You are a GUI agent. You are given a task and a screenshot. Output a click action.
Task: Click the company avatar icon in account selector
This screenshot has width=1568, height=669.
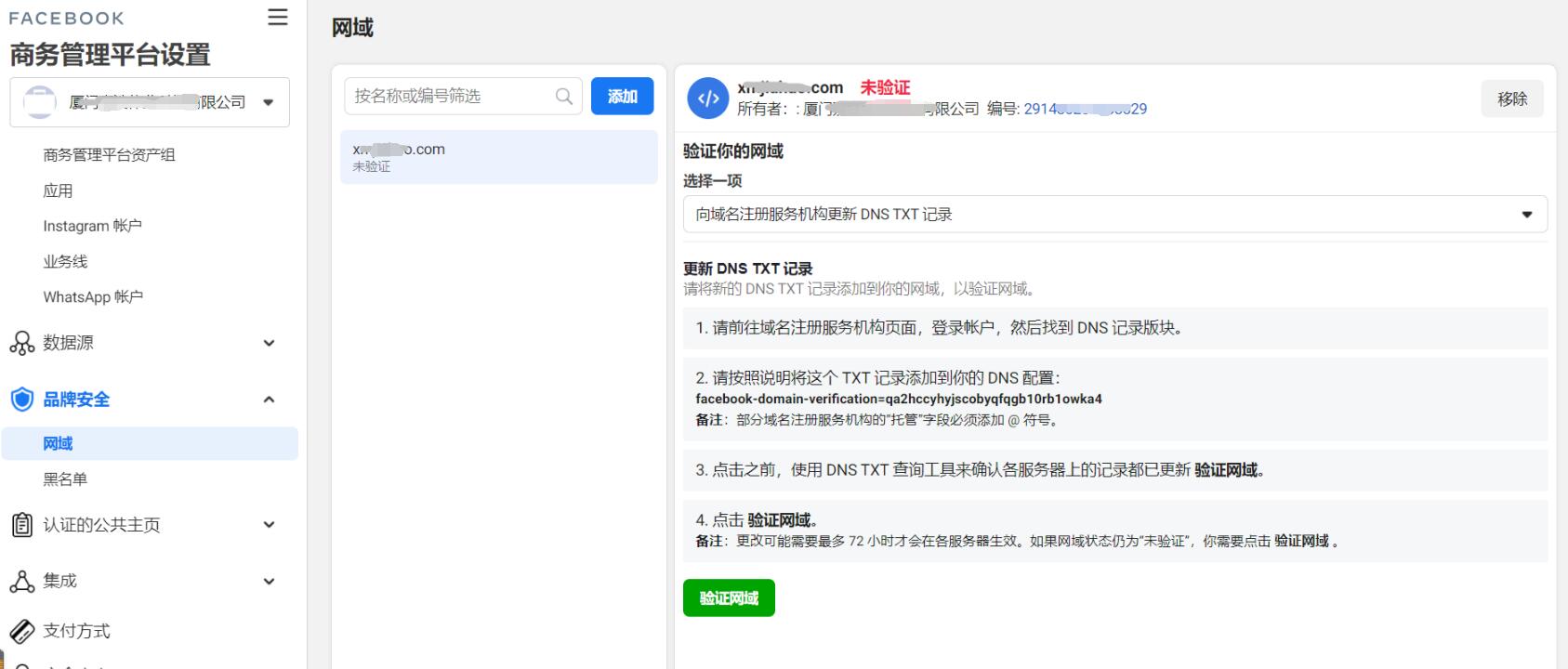(39, 102)
